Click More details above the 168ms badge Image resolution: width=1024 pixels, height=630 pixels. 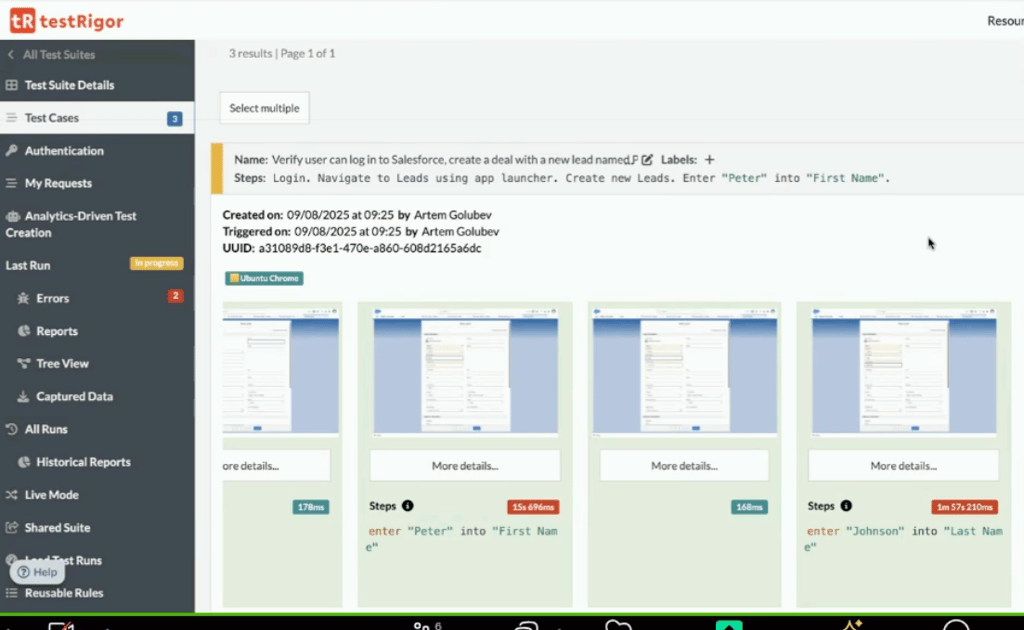pyautogui.click(x=684, y=466)
